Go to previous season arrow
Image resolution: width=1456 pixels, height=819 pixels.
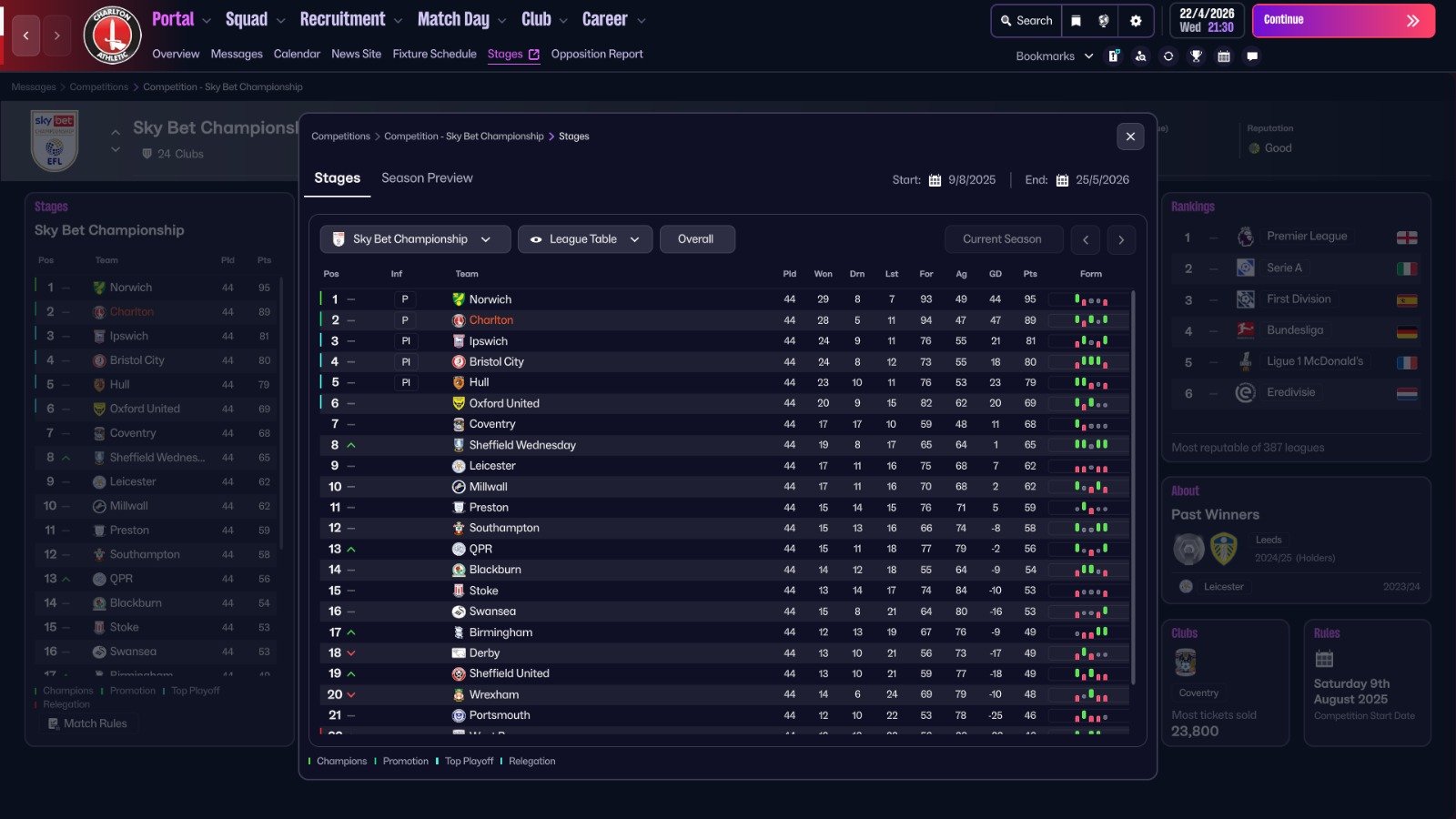click(x=1086, y=240)
